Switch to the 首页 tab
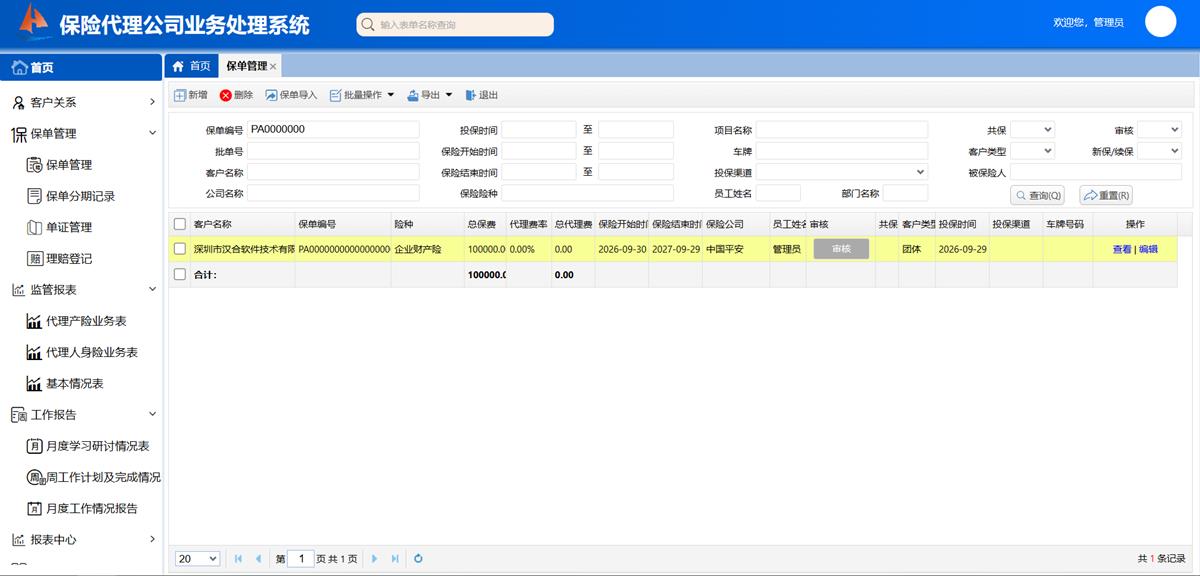 [x=192, y=66]
